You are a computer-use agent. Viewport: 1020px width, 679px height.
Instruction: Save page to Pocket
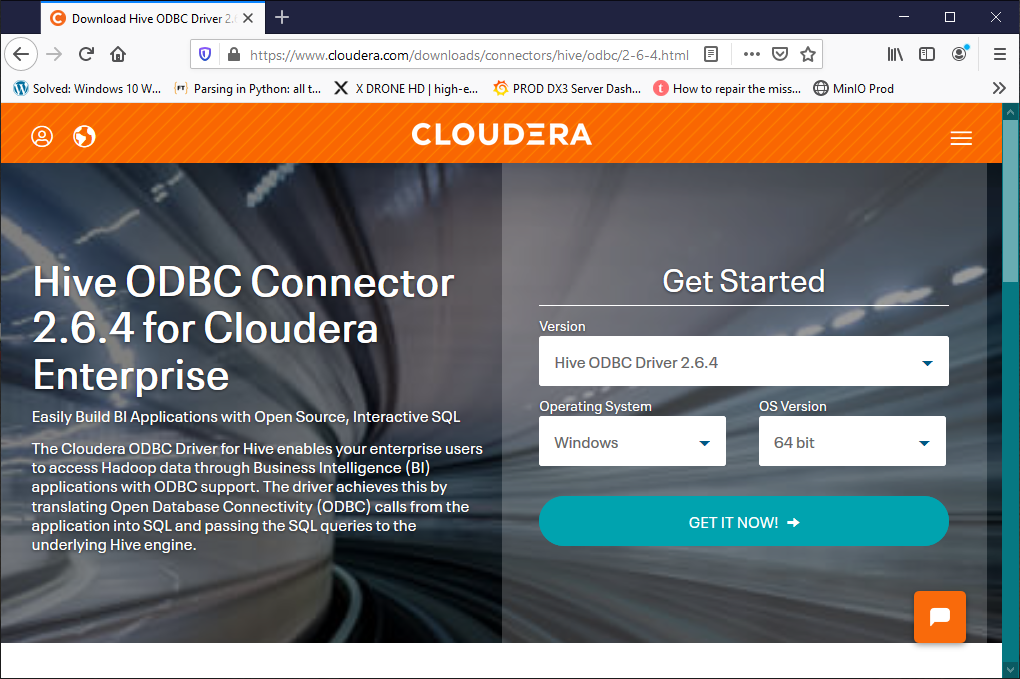click(780, 54)
